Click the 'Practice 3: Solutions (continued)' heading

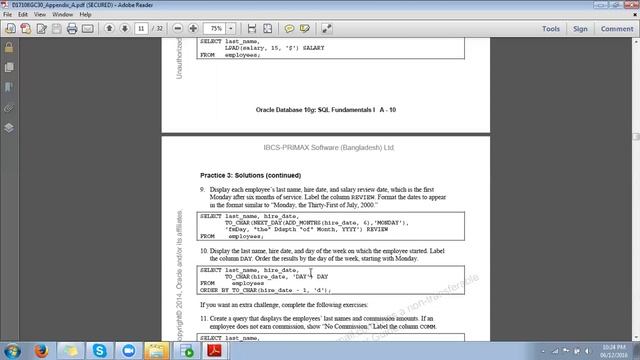point(251,176)
